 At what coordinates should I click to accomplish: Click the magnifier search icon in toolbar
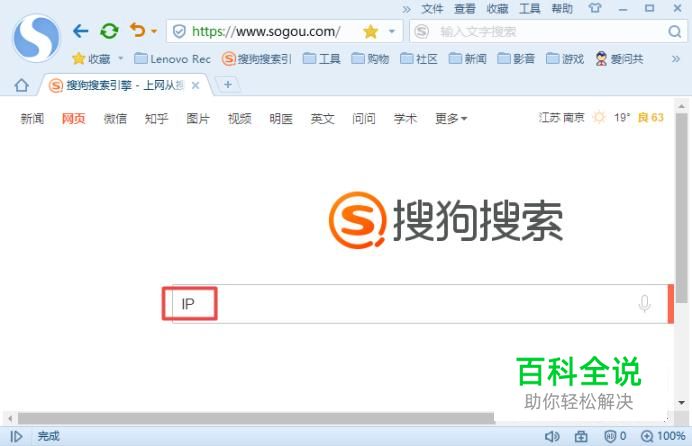[674, 31]
